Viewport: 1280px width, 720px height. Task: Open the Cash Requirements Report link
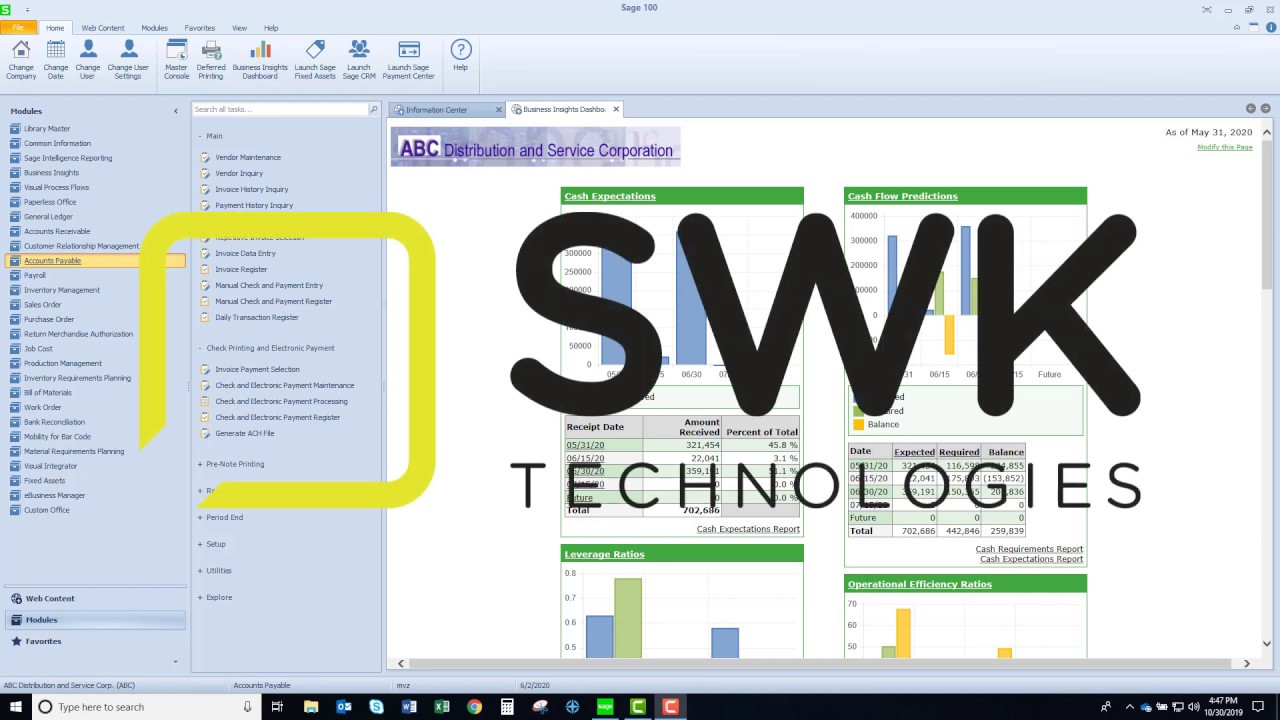tap(1029, 549)
